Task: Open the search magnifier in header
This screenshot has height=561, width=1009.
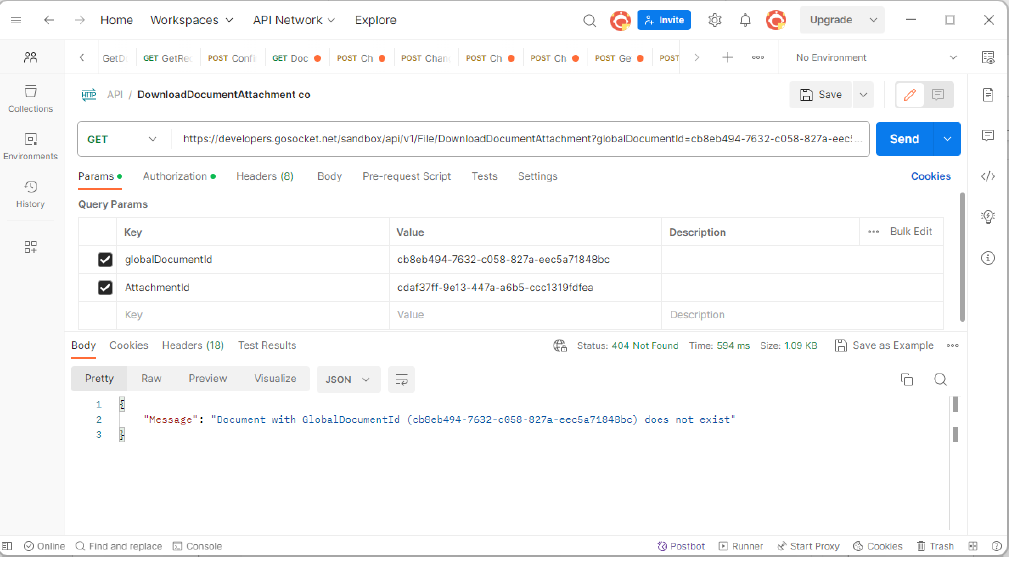Action: [589, 21]
